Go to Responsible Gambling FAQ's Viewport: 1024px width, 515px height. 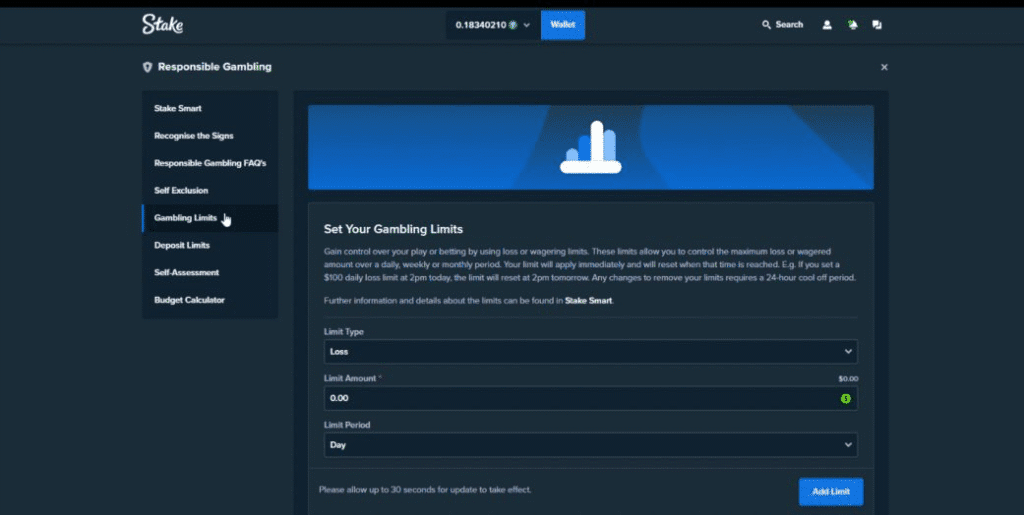click(x=210, y=163)
